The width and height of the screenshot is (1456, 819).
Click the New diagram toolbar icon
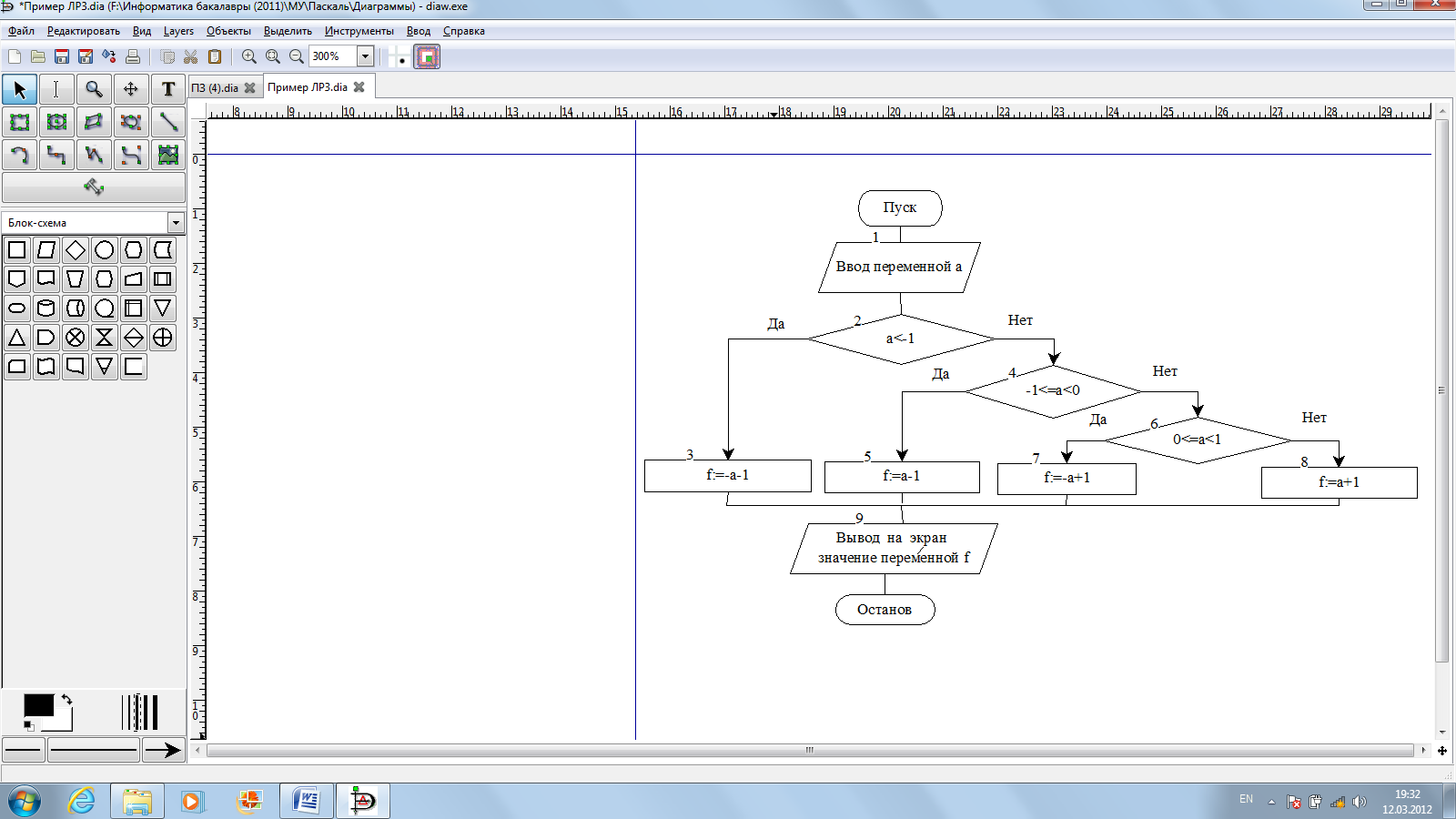[15, 56]
